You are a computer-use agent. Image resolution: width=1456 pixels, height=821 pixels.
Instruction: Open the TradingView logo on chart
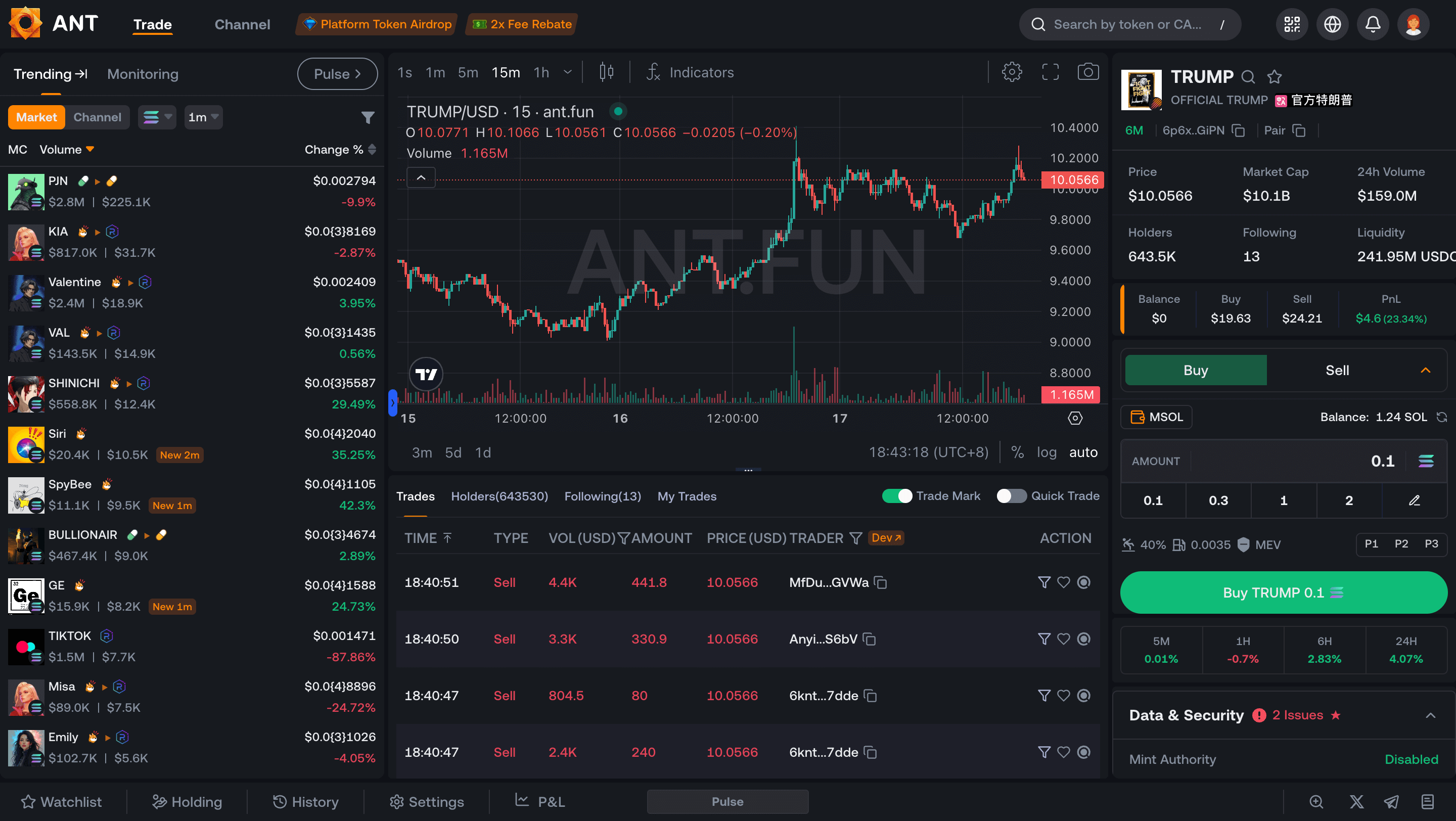(426, 374)
